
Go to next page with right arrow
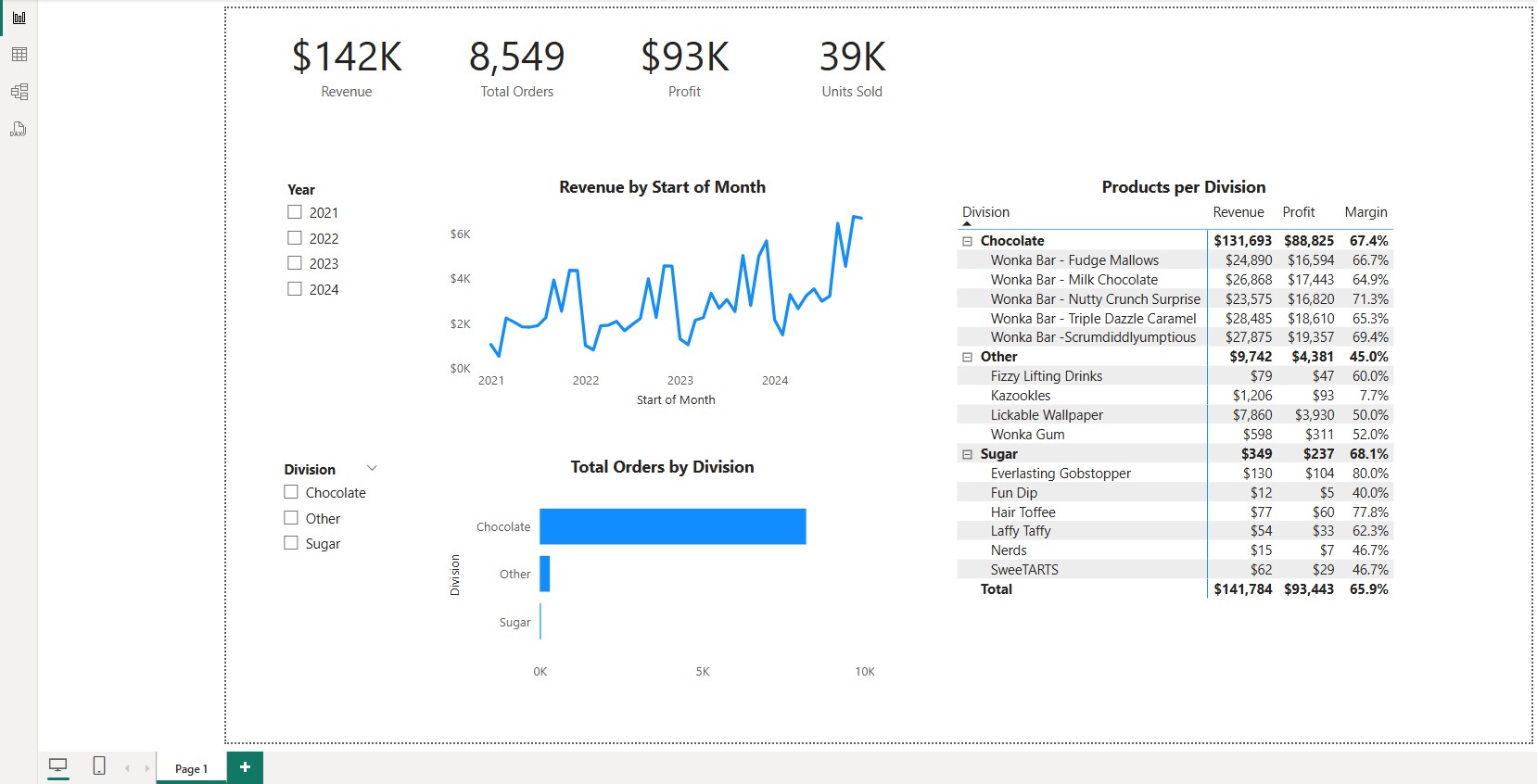tap(146, 768)
